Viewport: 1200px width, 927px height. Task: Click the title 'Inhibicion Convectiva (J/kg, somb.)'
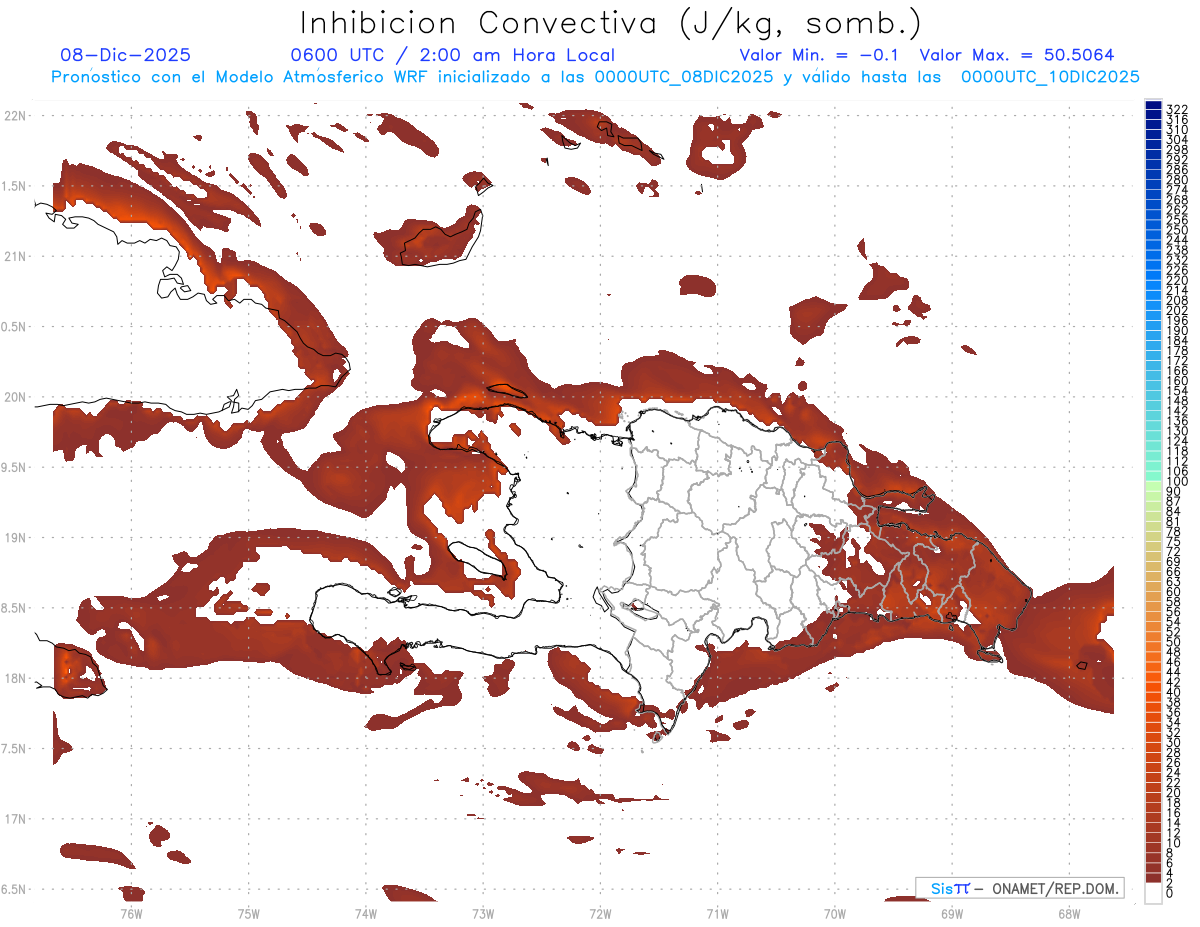coord(611,24)
